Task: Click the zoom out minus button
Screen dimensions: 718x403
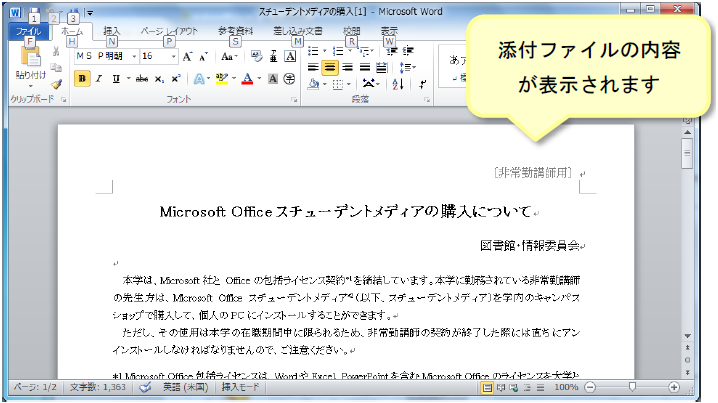Action: [x=590, y=387]
